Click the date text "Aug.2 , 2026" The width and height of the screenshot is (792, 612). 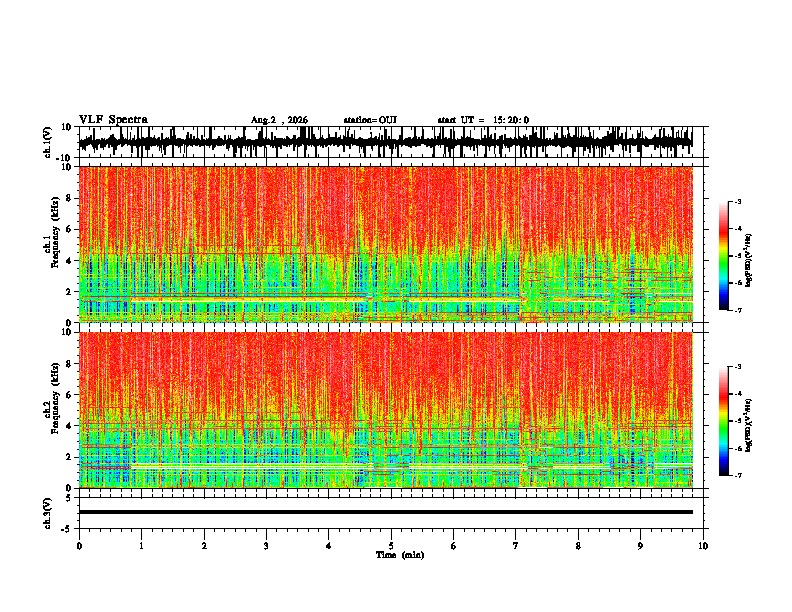(x=279, y=120)
